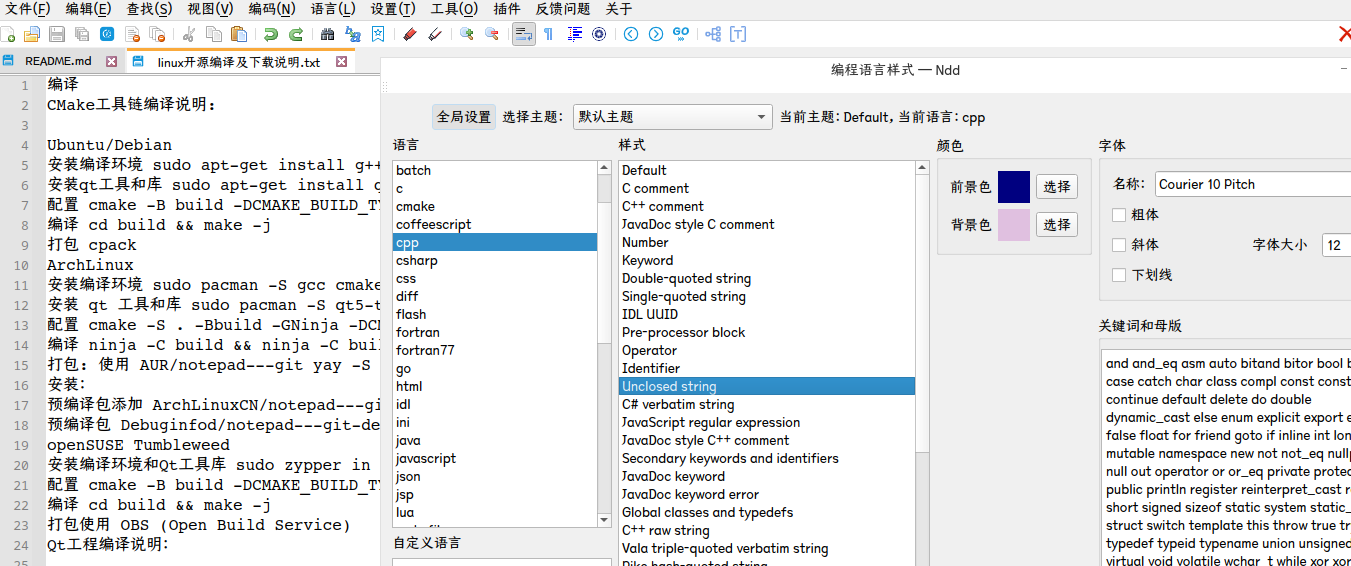The image size is (1351, 566).
Task: Click the back navigation arrow icon
Action: point(630,34)
